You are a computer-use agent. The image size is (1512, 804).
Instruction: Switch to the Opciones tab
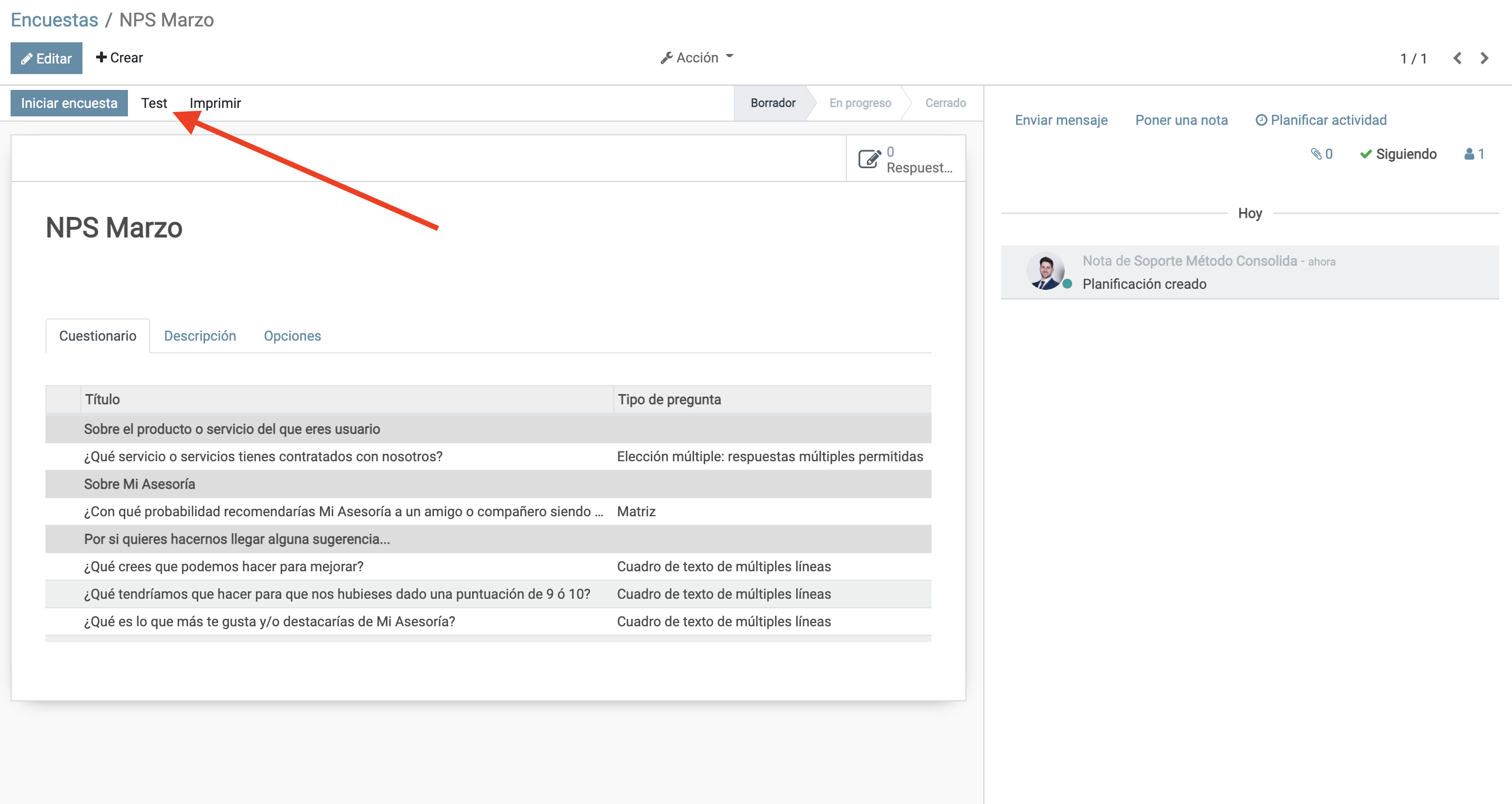(x=292, y=336)
